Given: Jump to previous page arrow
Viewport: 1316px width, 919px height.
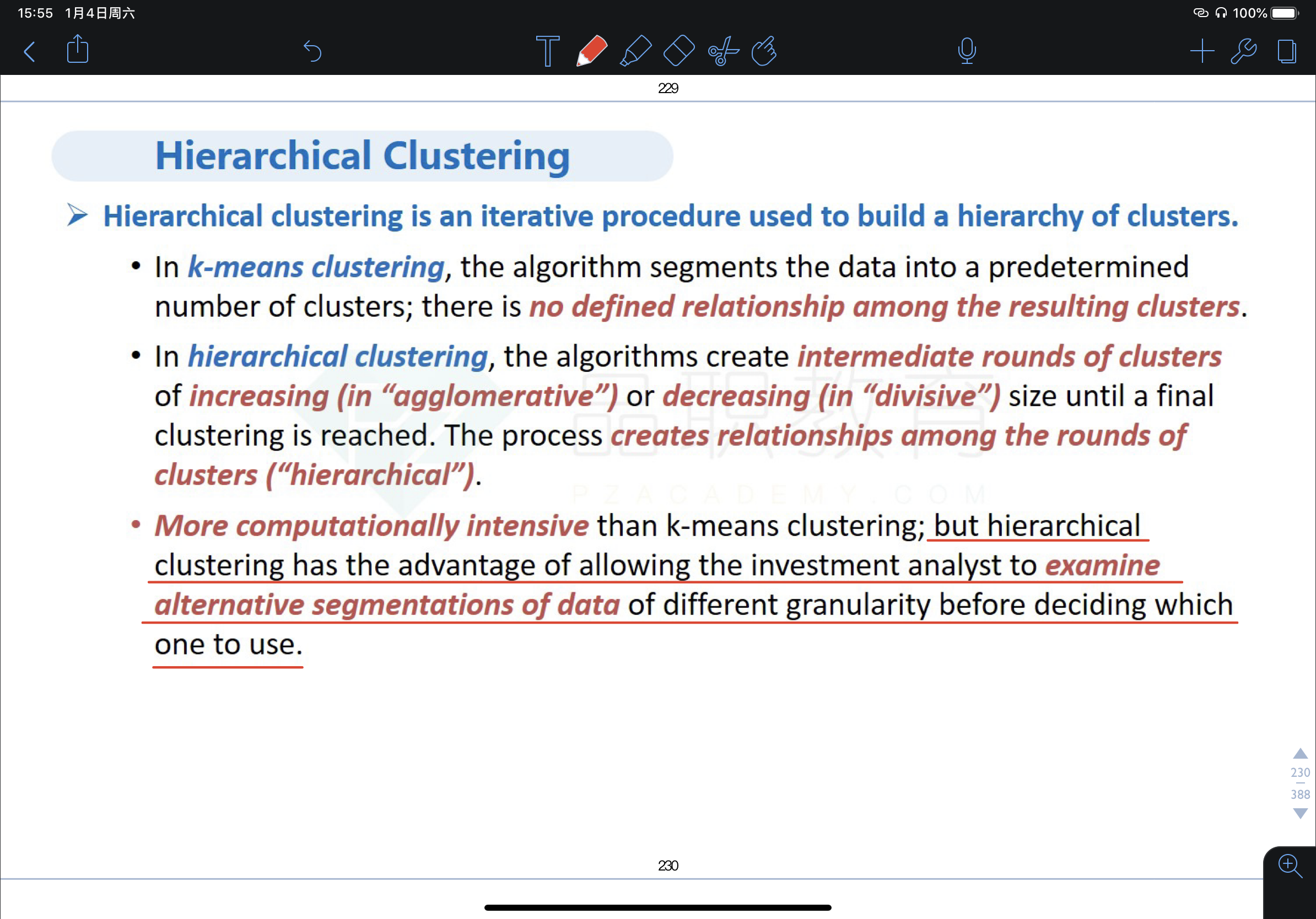Looking at the screenshot, I should coord(1300,753).
